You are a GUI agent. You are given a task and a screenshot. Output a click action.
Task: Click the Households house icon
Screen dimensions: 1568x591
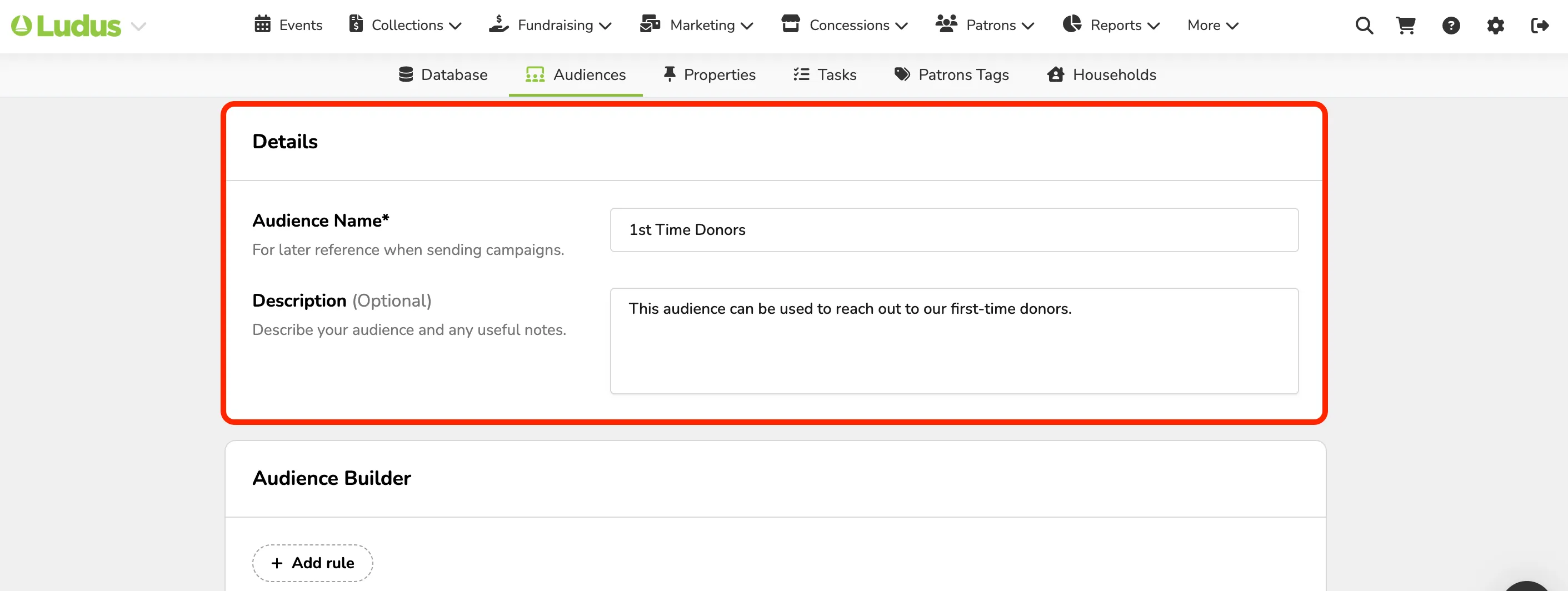1056,74
